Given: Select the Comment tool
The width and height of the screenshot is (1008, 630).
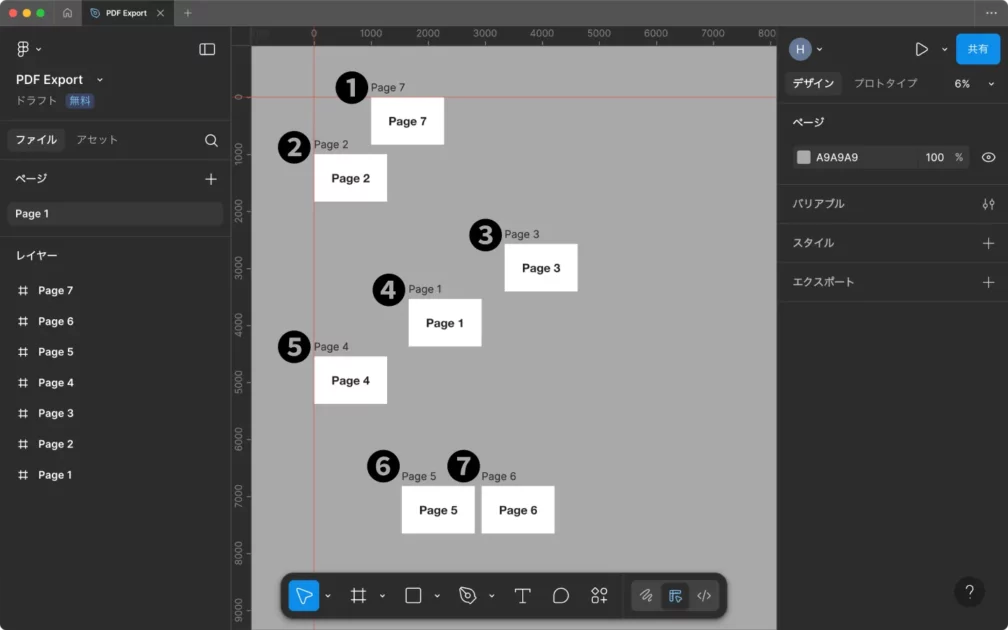Looking at the screenshot, I should (x=561, y=596).
